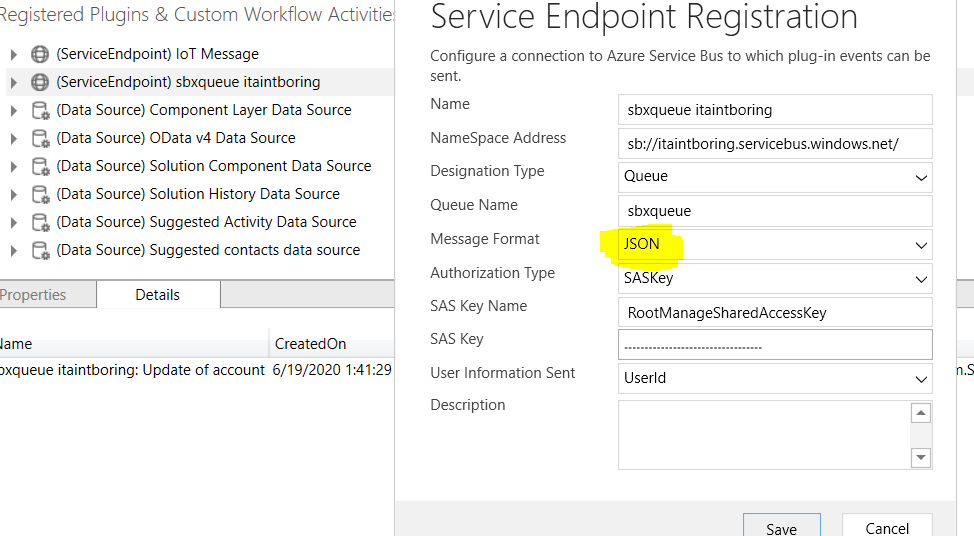Click the sbxqueue itaintboring service endpoint globe icon
This screenshot has height=536, width=974.
[40, 82]
